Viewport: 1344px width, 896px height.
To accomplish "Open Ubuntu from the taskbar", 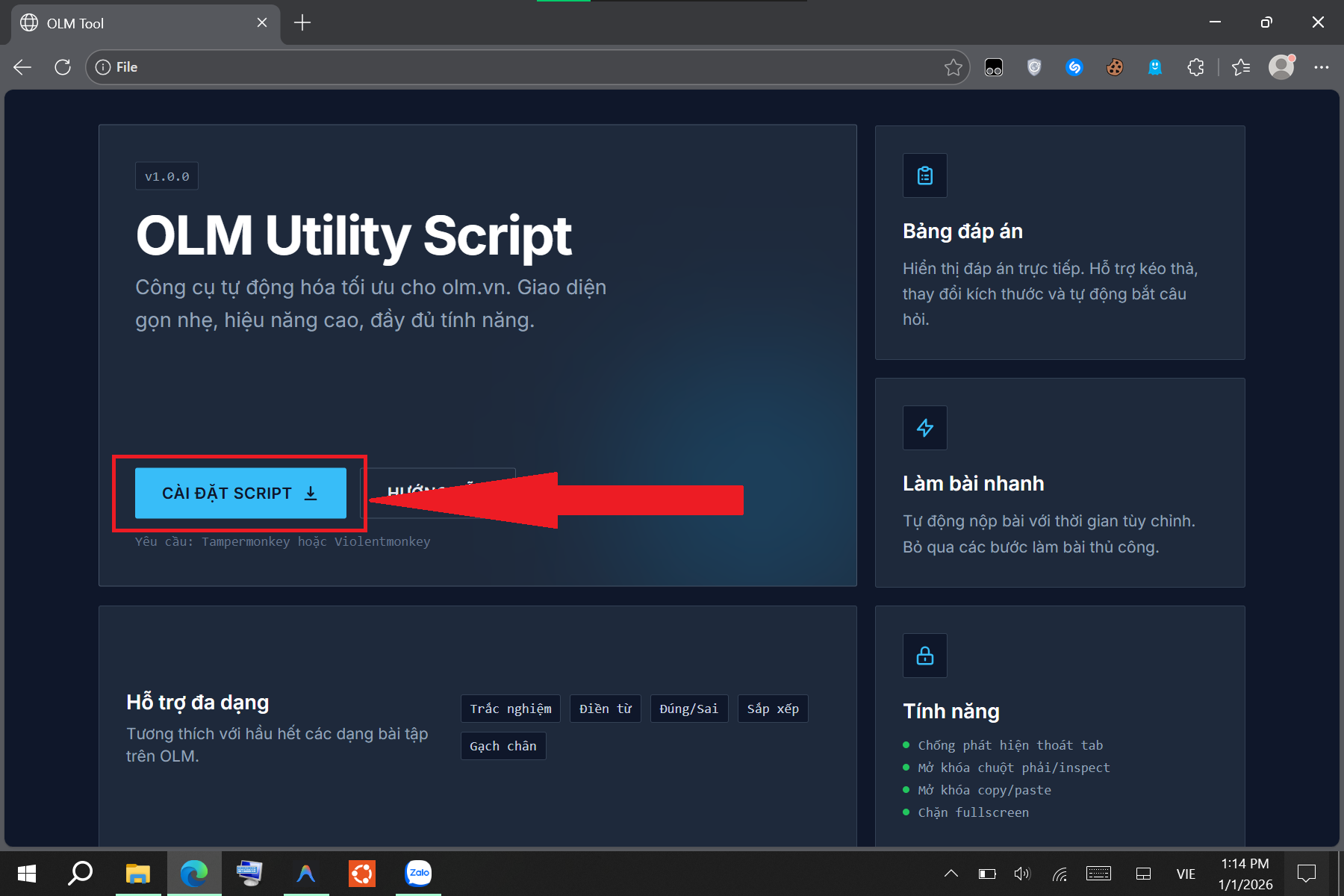I will [x=361, y=873].
